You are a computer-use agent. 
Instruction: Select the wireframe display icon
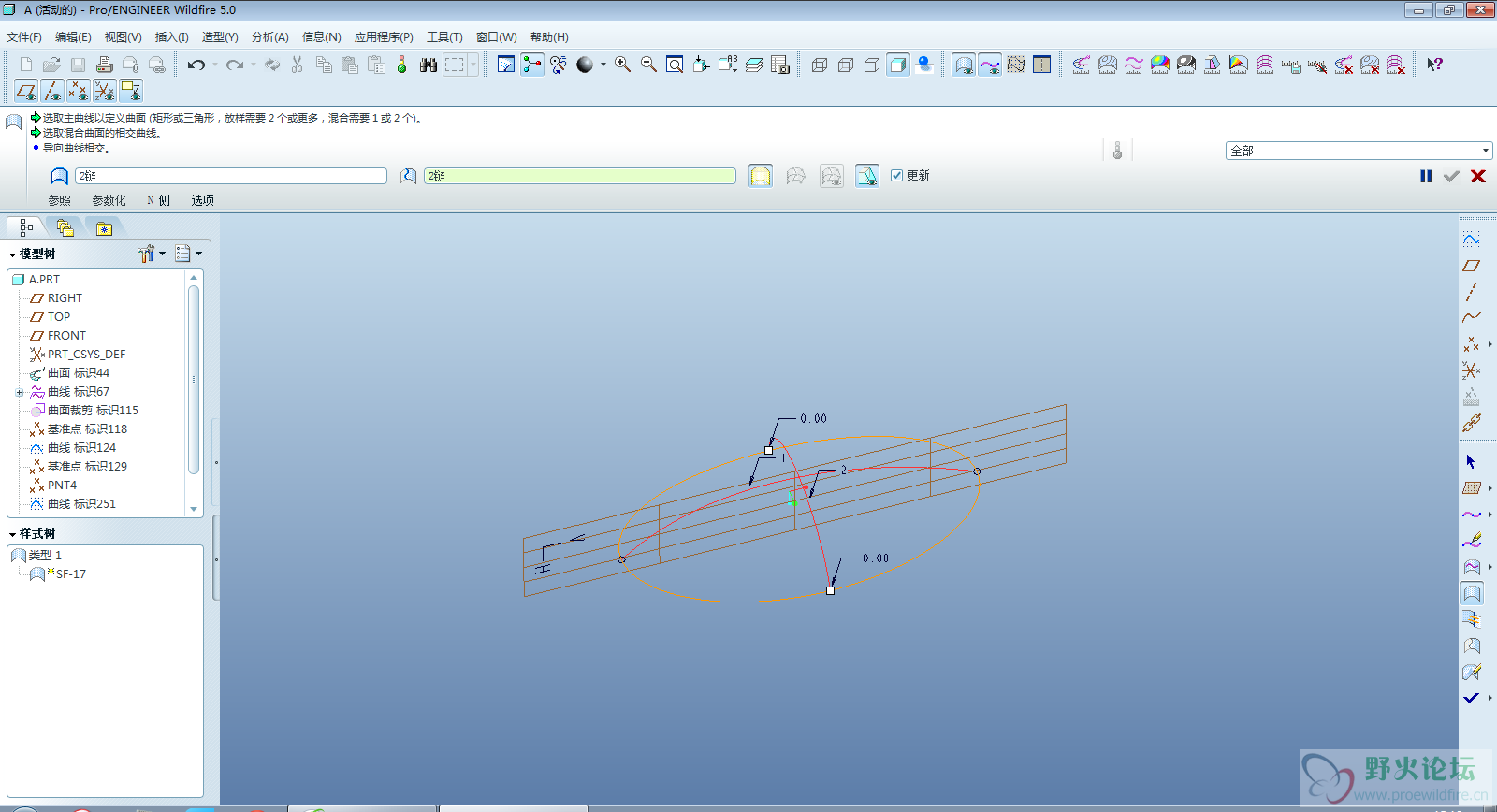point(820,65)
